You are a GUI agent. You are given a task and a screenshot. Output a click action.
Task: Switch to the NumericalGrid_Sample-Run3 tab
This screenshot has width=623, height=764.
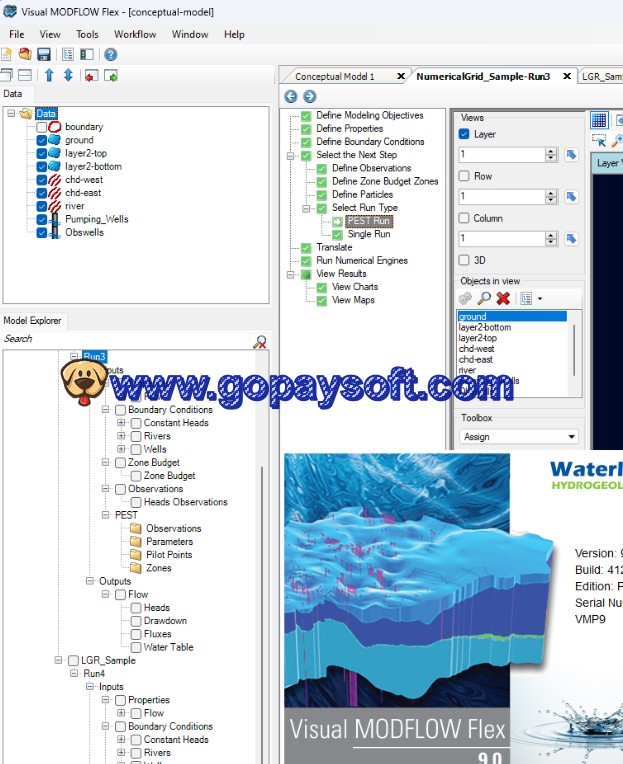coord(483,76)
